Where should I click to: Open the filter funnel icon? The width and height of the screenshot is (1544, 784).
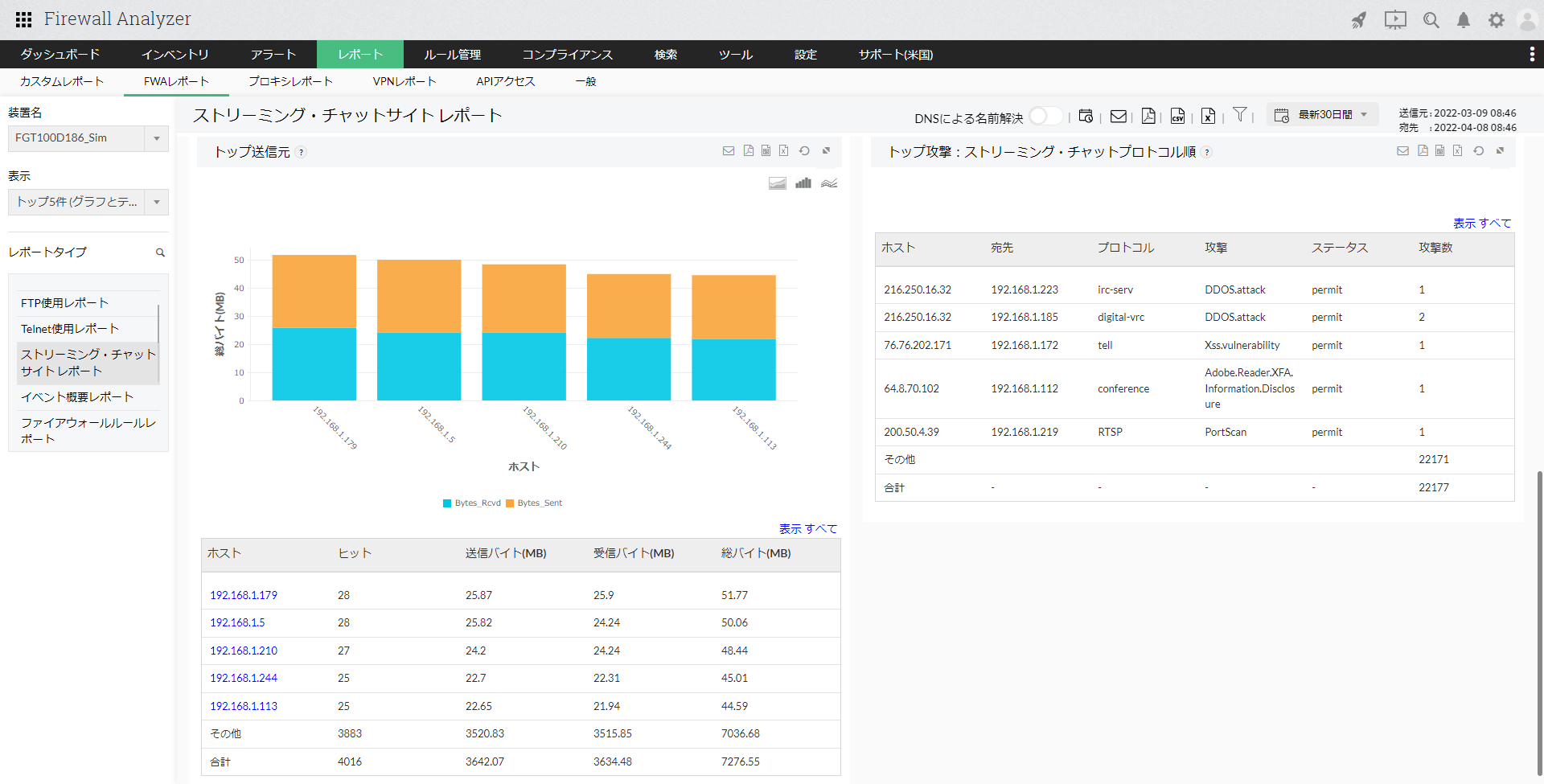point(1239,115)
